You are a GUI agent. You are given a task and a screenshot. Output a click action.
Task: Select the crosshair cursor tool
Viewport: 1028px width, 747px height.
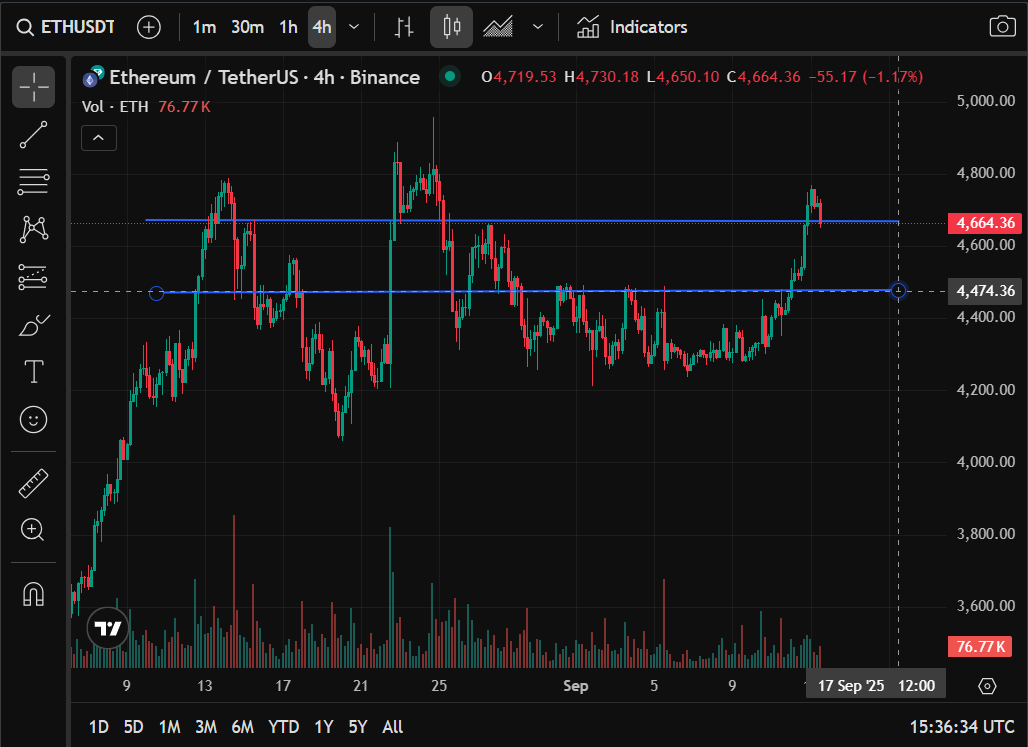pyautogui.click(x=33, y=87)
